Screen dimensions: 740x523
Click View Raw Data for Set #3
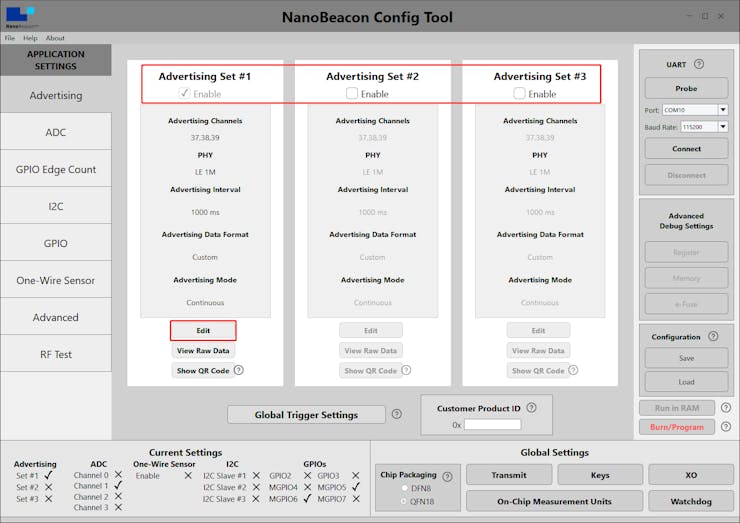coord(538,351)
